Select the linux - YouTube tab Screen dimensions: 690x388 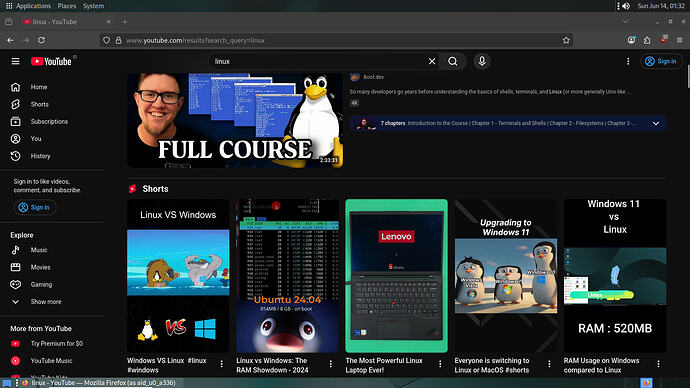(67, 22)
